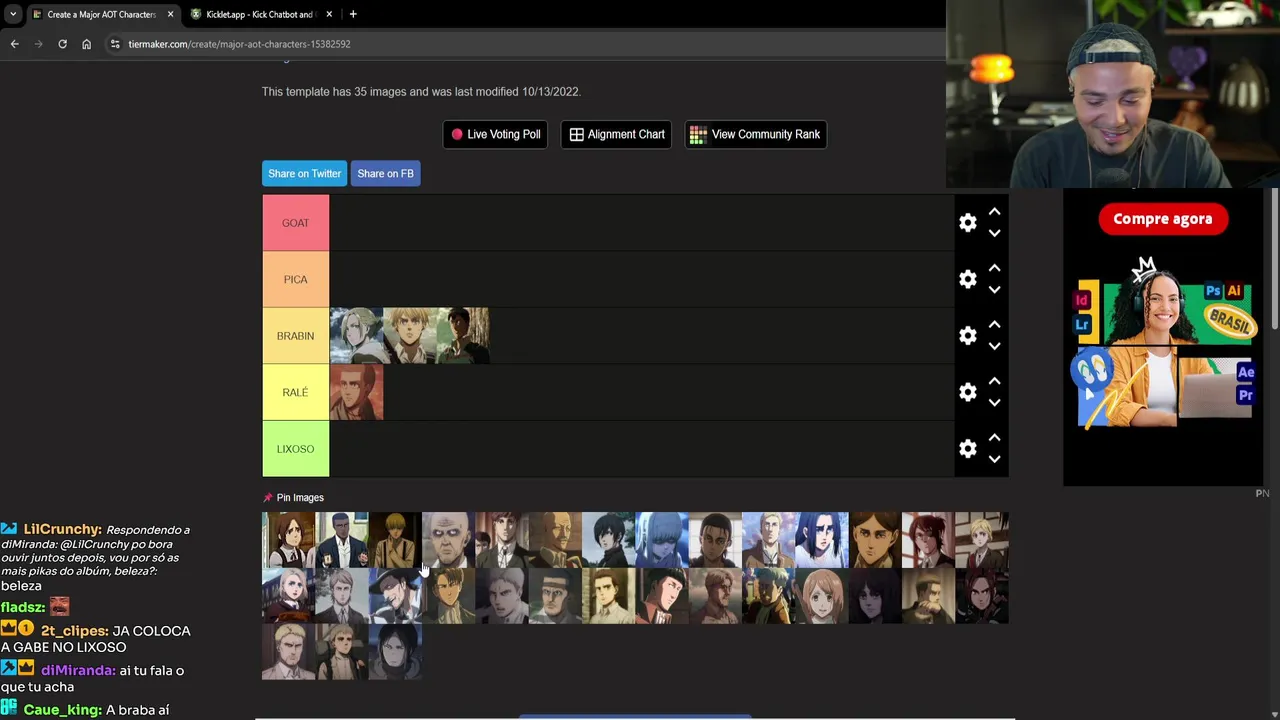
Task: Click the Live Voting Poll button
Action: 495,134
